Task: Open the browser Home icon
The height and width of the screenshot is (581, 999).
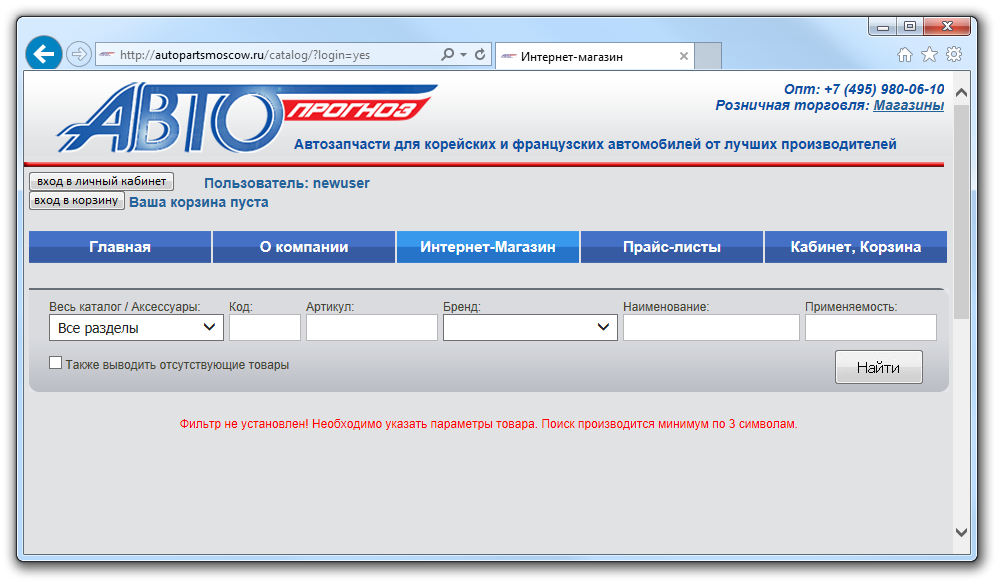Action: point(905,54)
